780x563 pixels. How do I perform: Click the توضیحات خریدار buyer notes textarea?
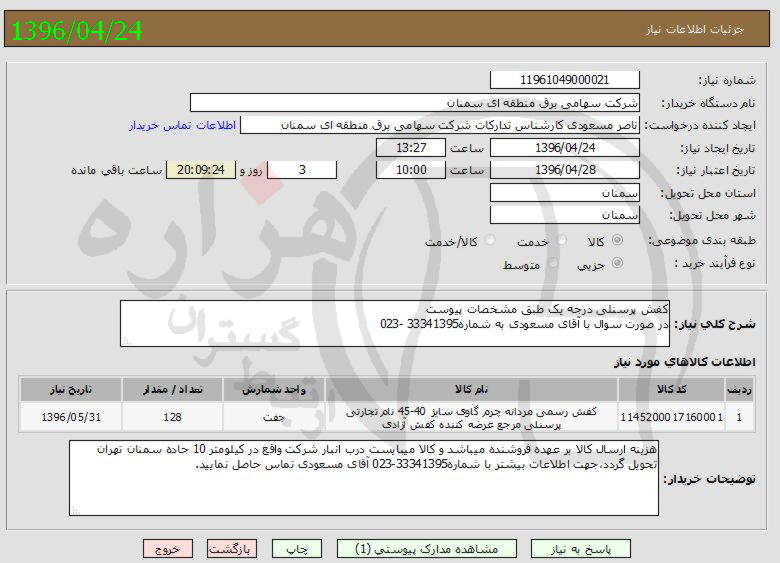[x=364, y=477]
